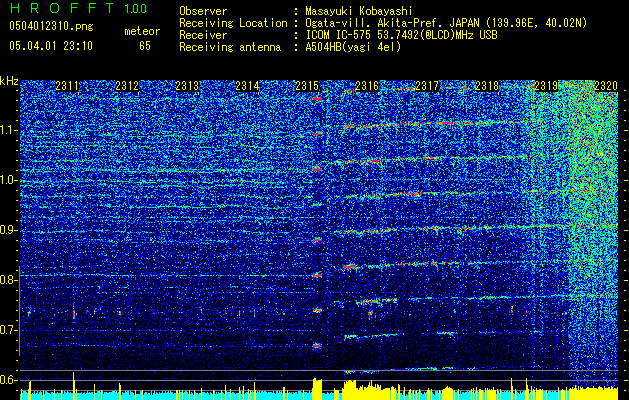Click antenna model A504HB(yagi 4el)

coord(353,47)
